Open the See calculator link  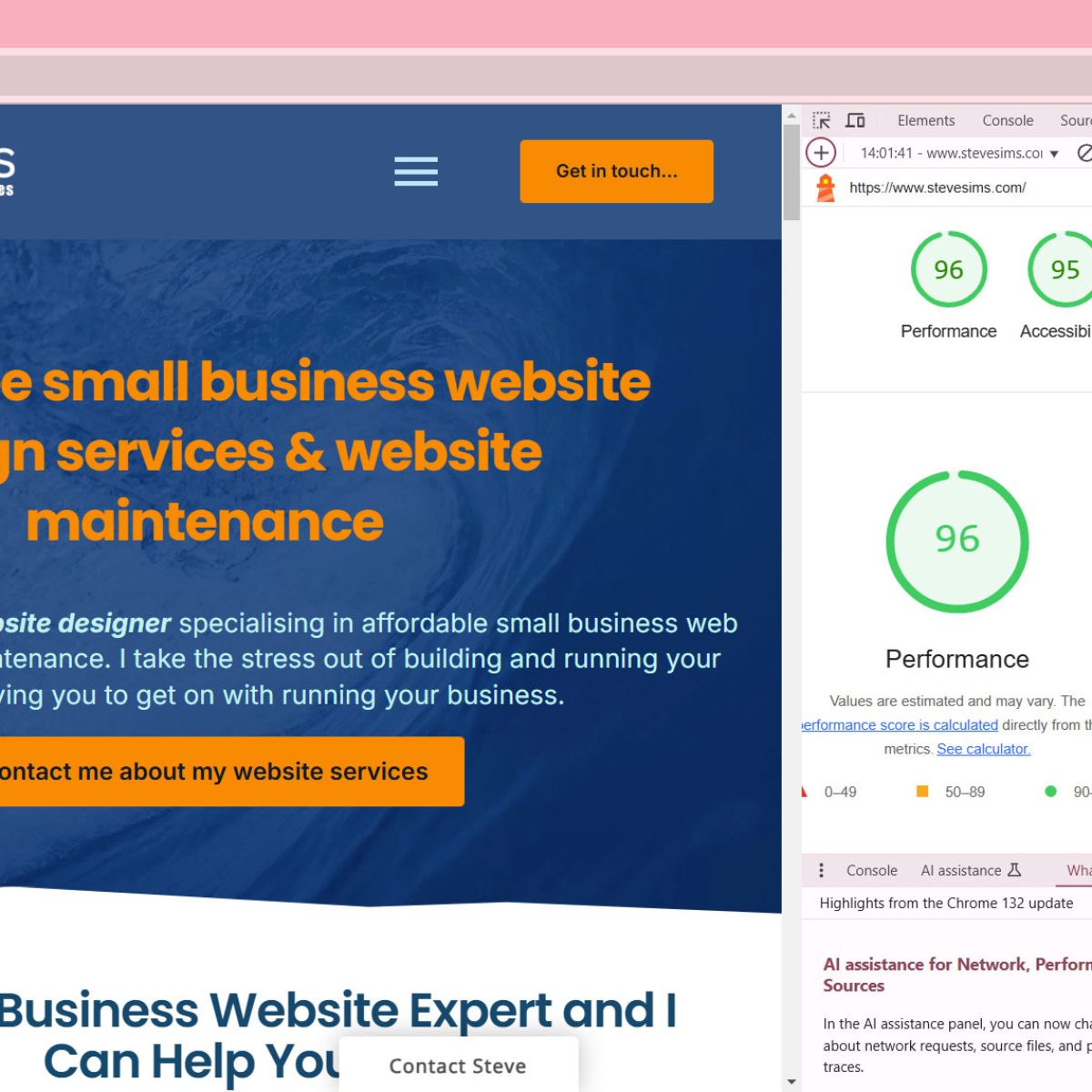(x=984, y=749)
